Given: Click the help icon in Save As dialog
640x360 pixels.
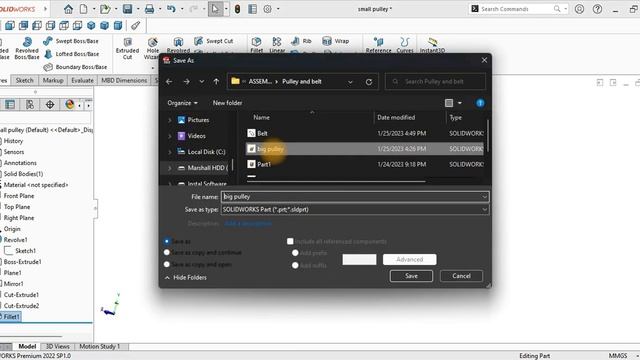Looking at the screenshot, I should pyautogui.click(x=480, y=103).
